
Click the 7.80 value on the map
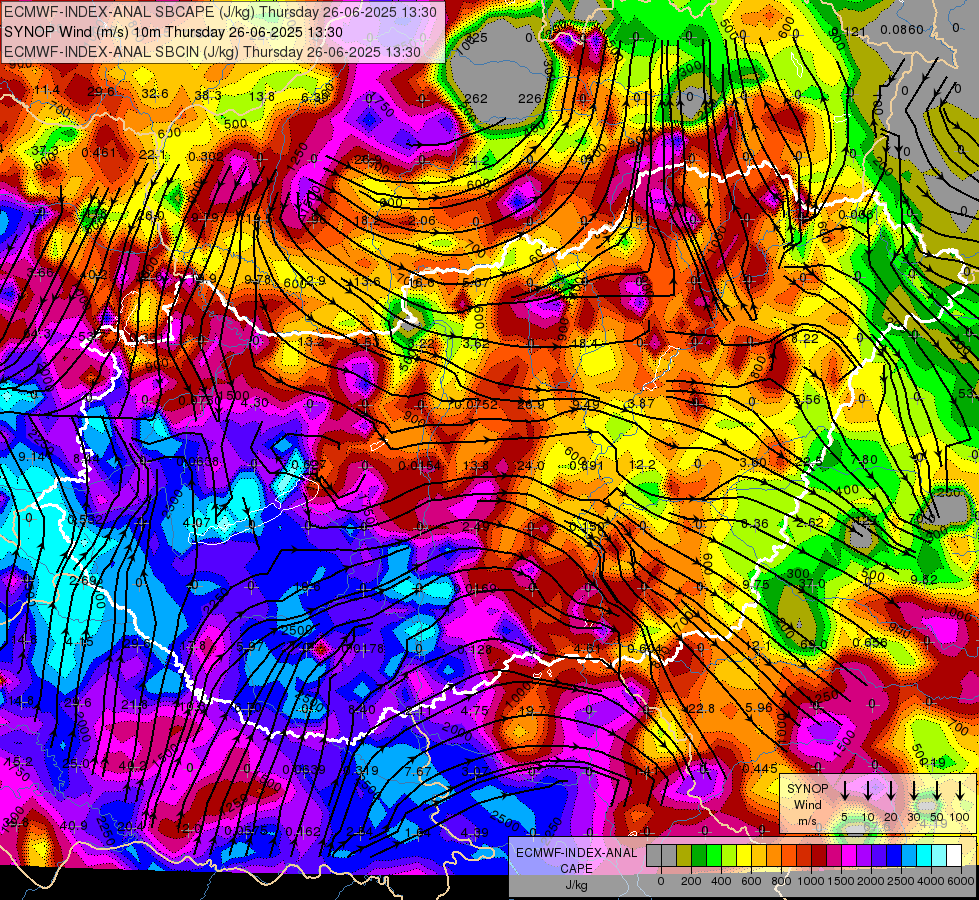[x=864, y=460]
